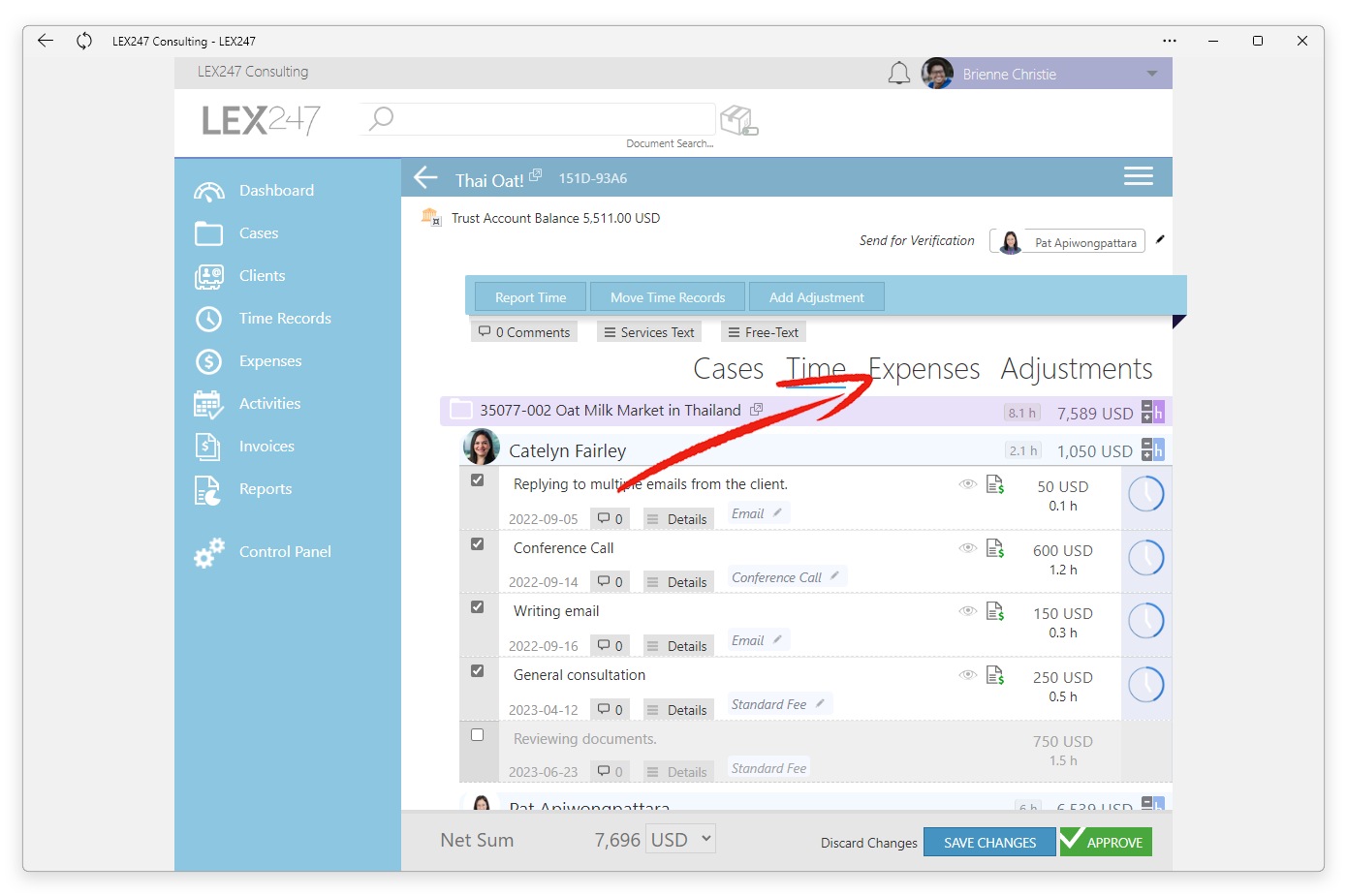Open the app's three-dot more menu
This screenshot has height=896, width=1347.
click(x=1170, y=41)
